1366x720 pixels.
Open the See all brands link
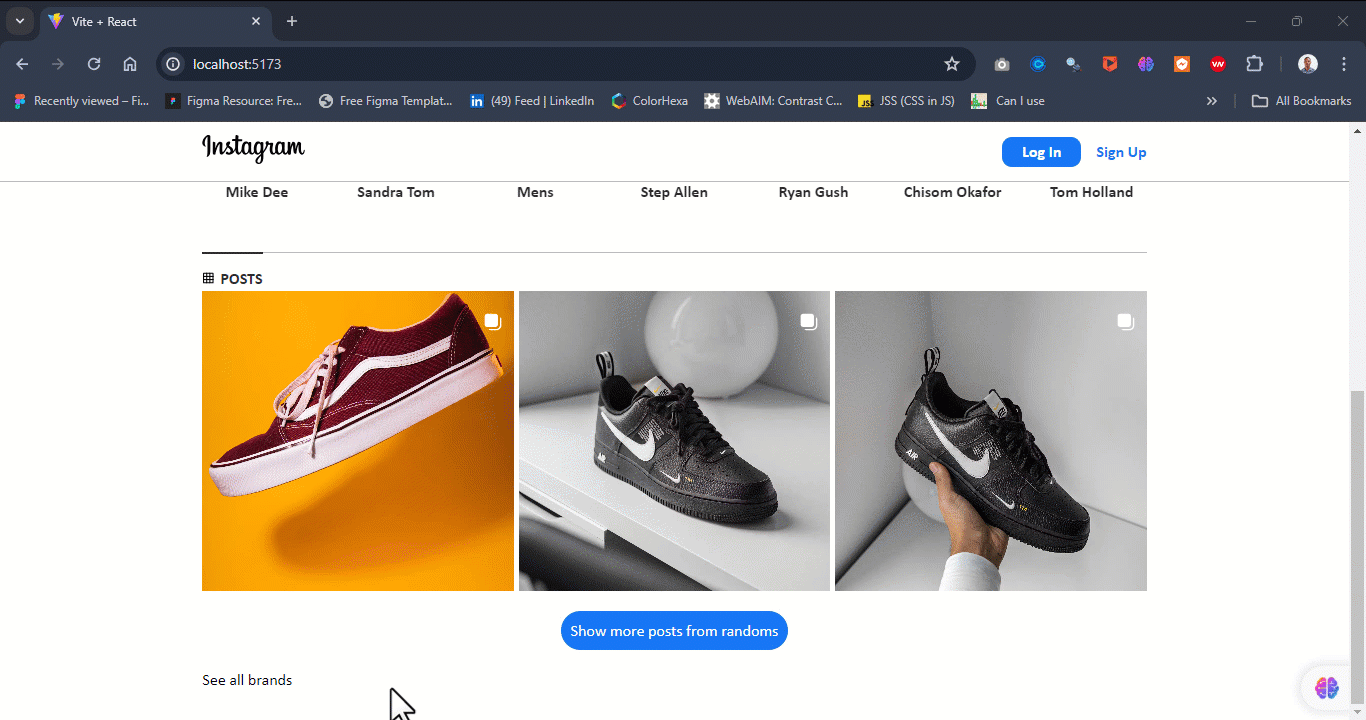pyautogui.click(x=247, y=680)
